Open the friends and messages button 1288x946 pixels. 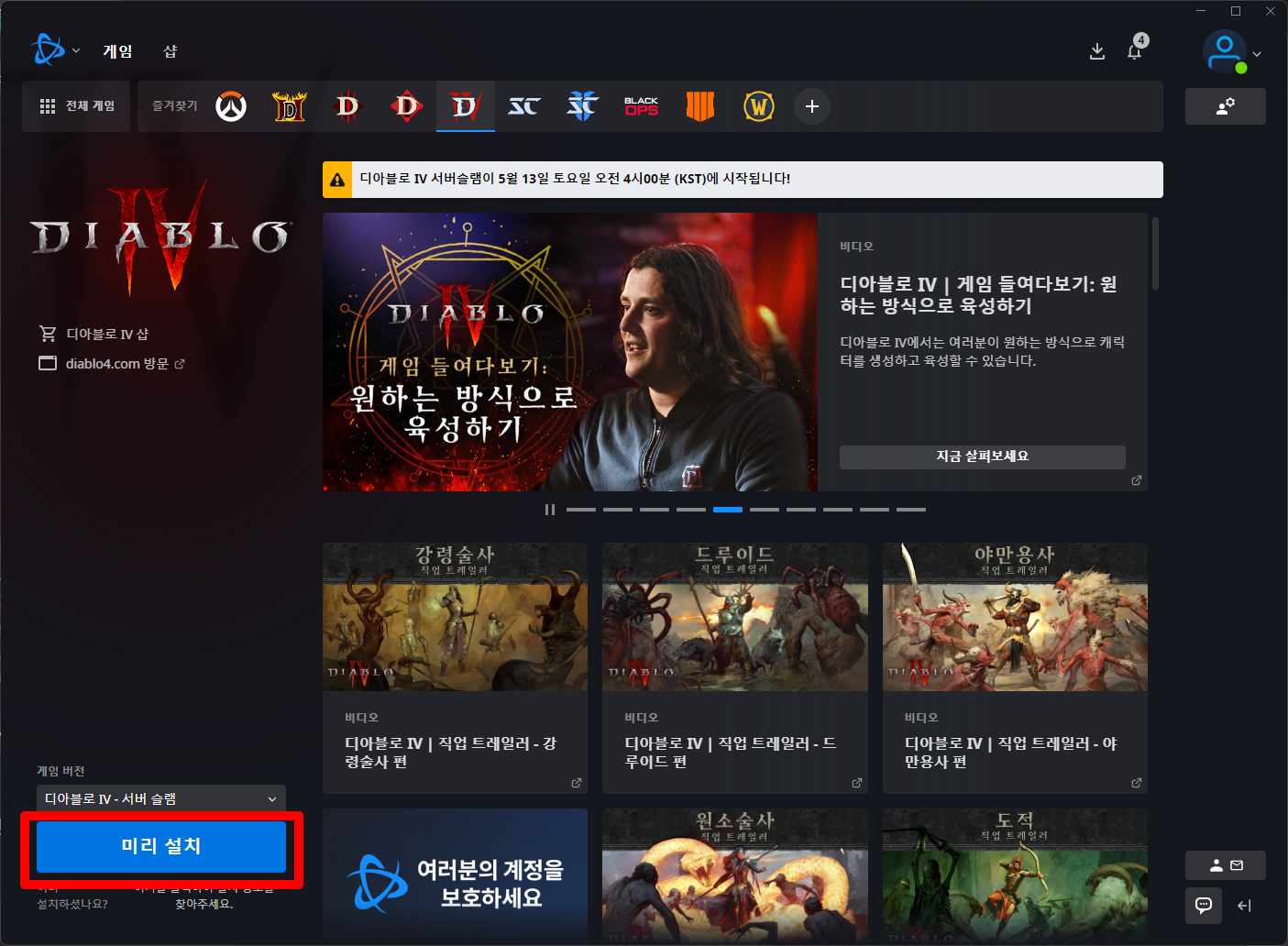click(x=1226, y=865)
